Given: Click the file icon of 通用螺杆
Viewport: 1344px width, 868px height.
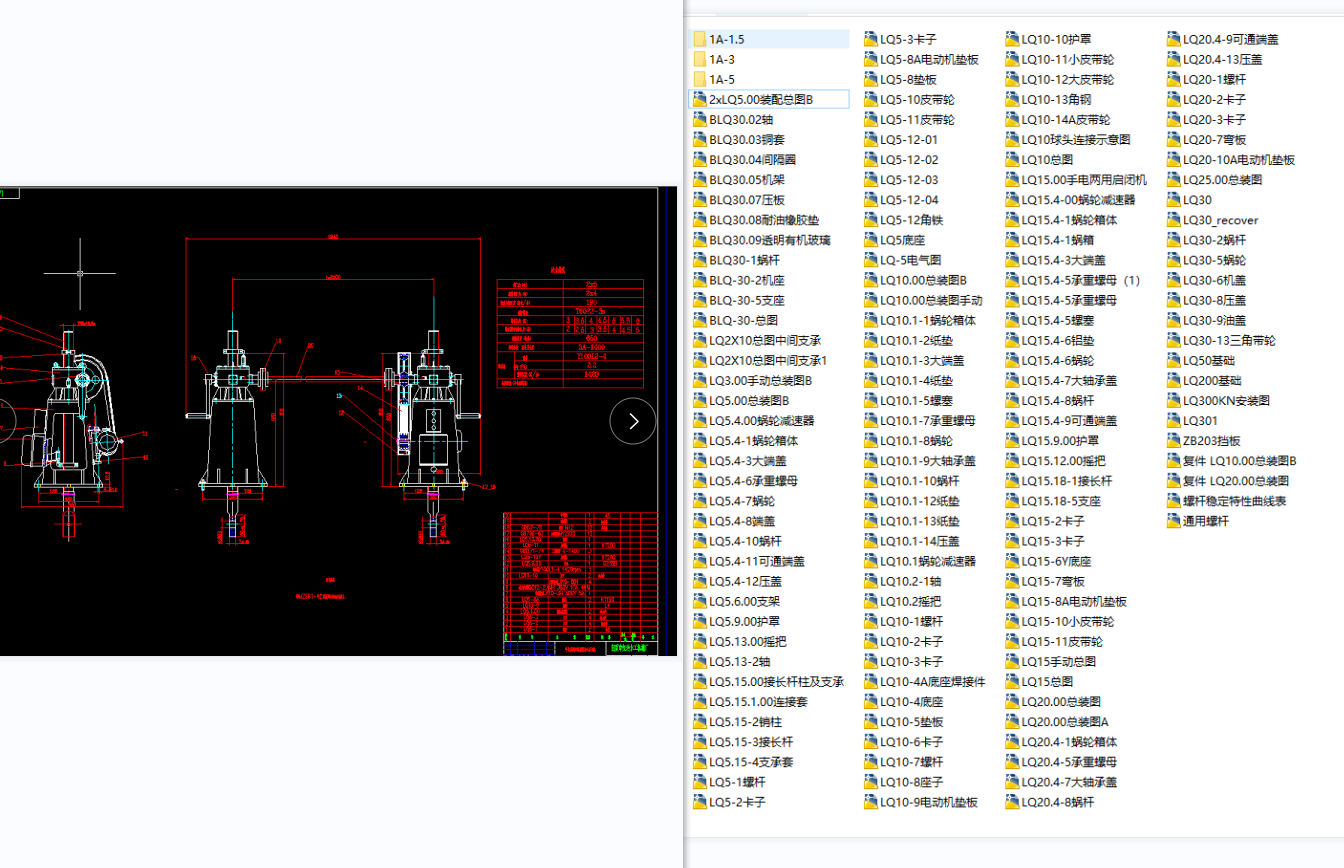Looking at the screenshot, I should coord(1175,521).
